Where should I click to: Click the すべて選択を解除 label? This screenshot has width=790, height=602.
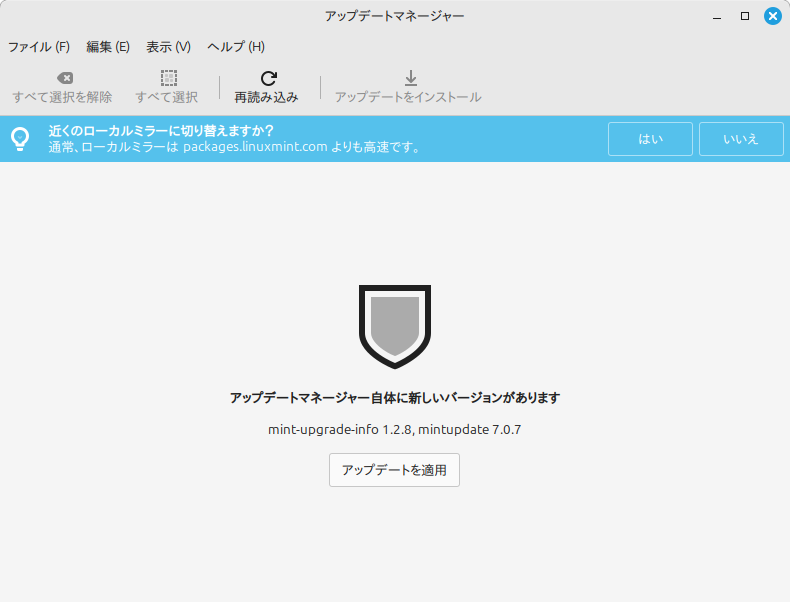(62, 97)
